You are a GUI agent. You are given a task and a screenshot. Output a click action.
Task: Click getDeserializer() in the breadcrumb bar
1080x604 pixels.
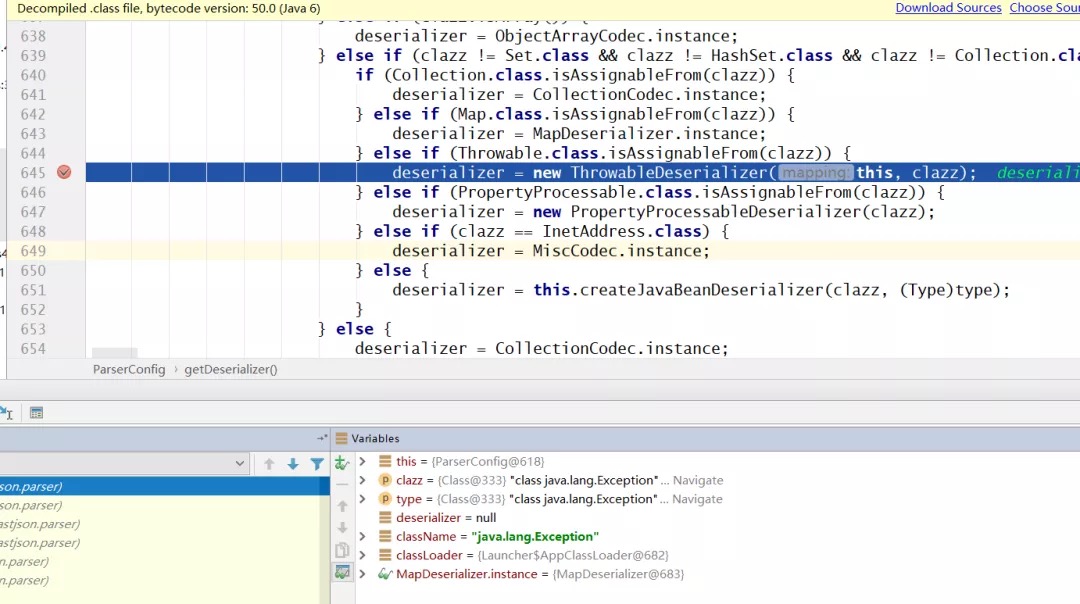(231, 369)
